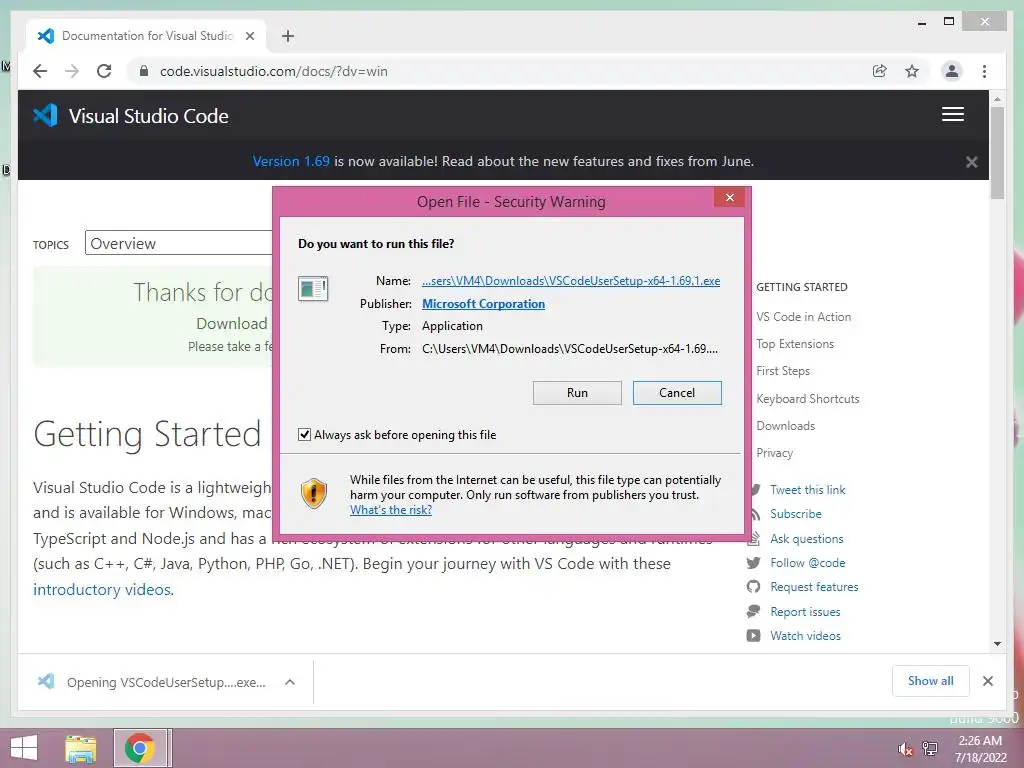Open the What's the risk? link
The image size is (1024, 768).
click(391, 510)
